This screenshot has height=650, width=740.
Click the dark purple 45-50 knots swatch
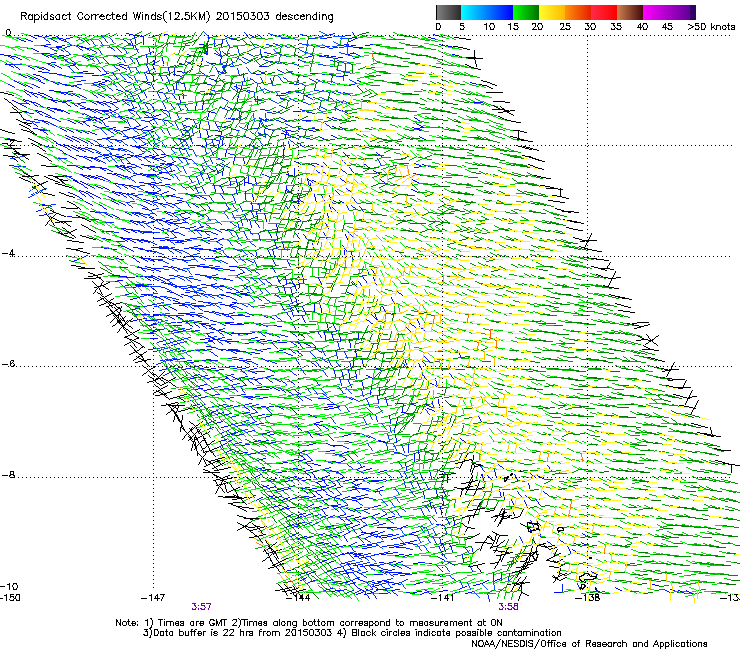682,12
